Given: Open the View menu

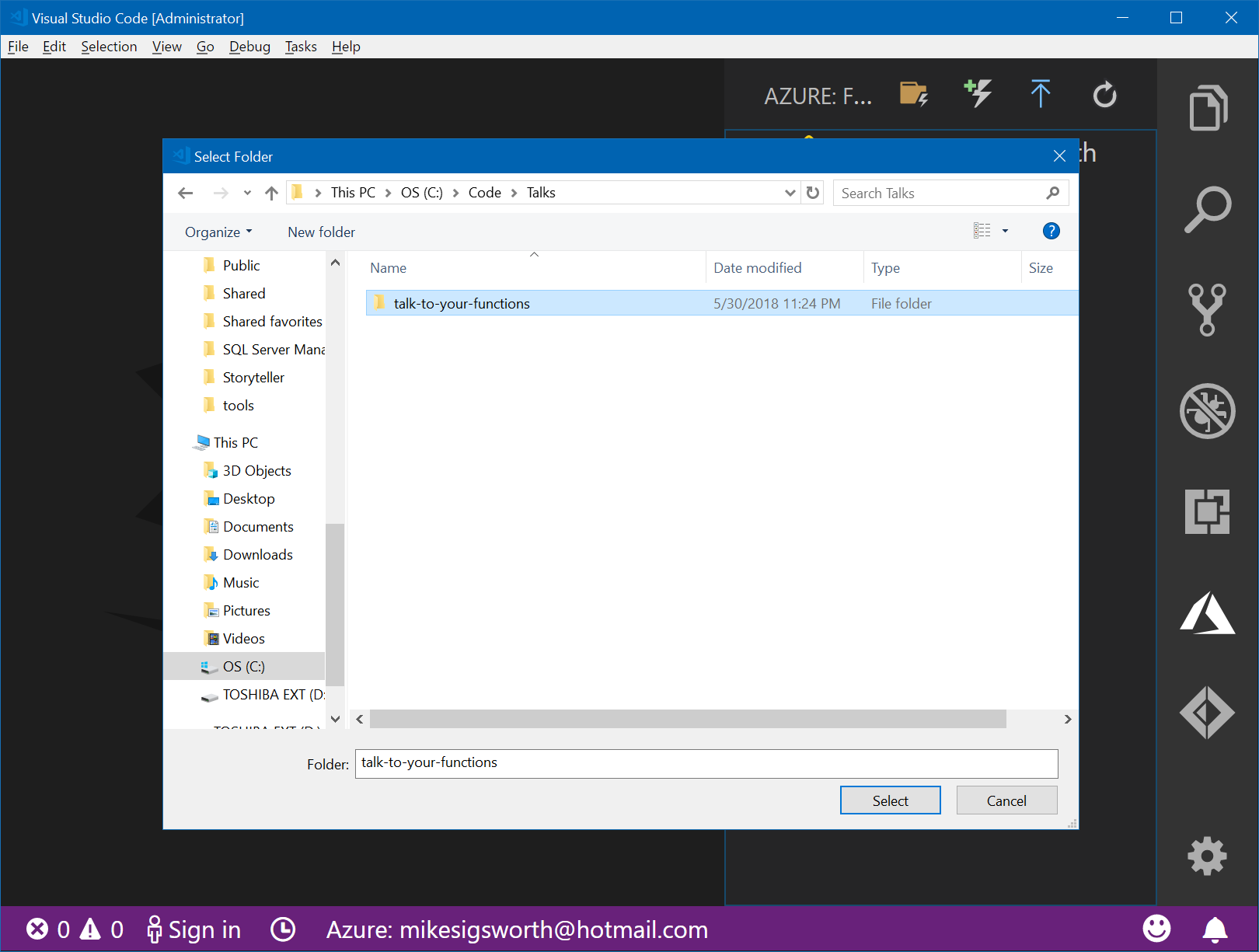Looking at the screenshot, I should pyautogui.click(x=166, y=47).
